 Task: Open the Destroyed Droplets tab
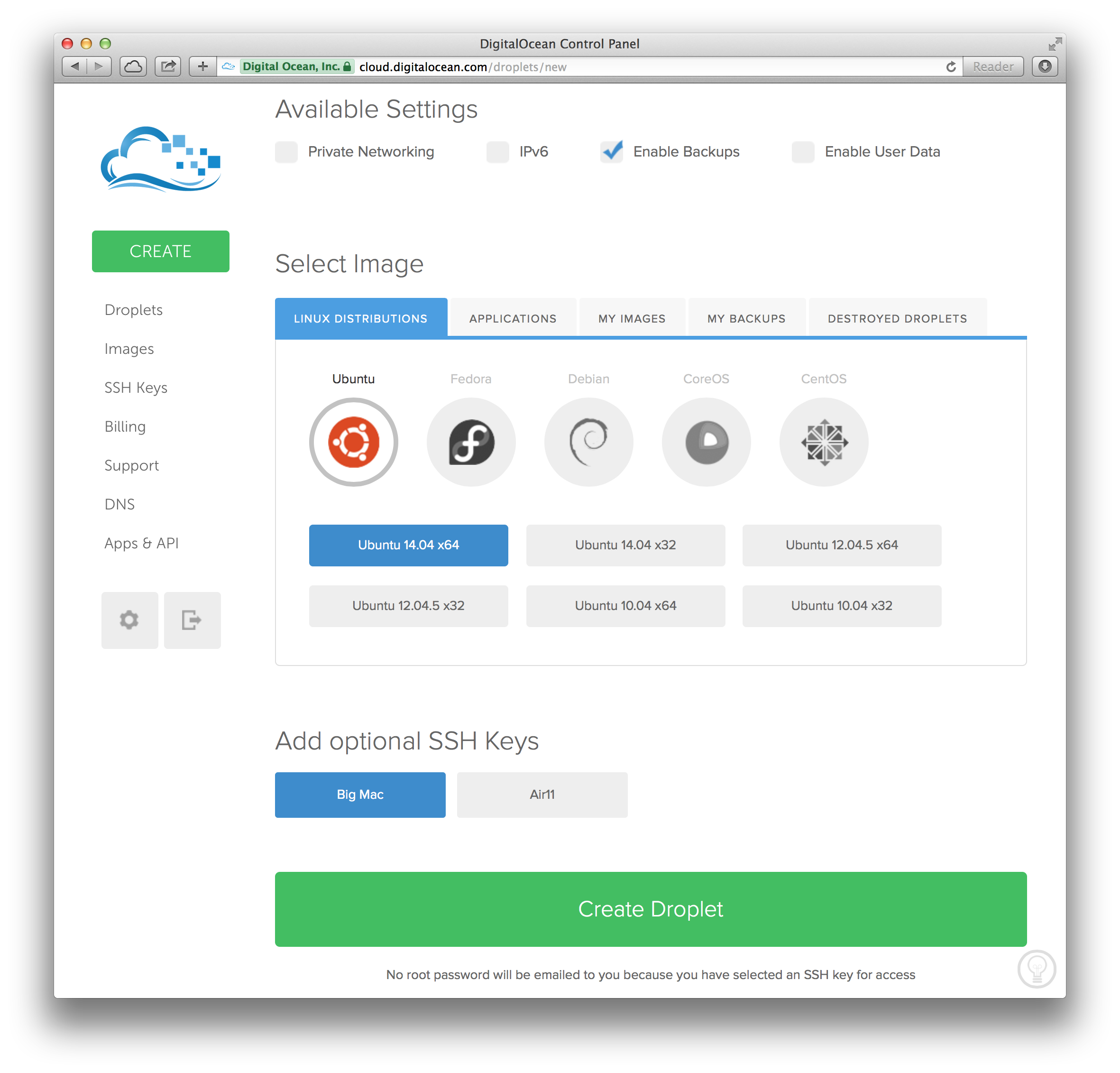pos(897,318)
